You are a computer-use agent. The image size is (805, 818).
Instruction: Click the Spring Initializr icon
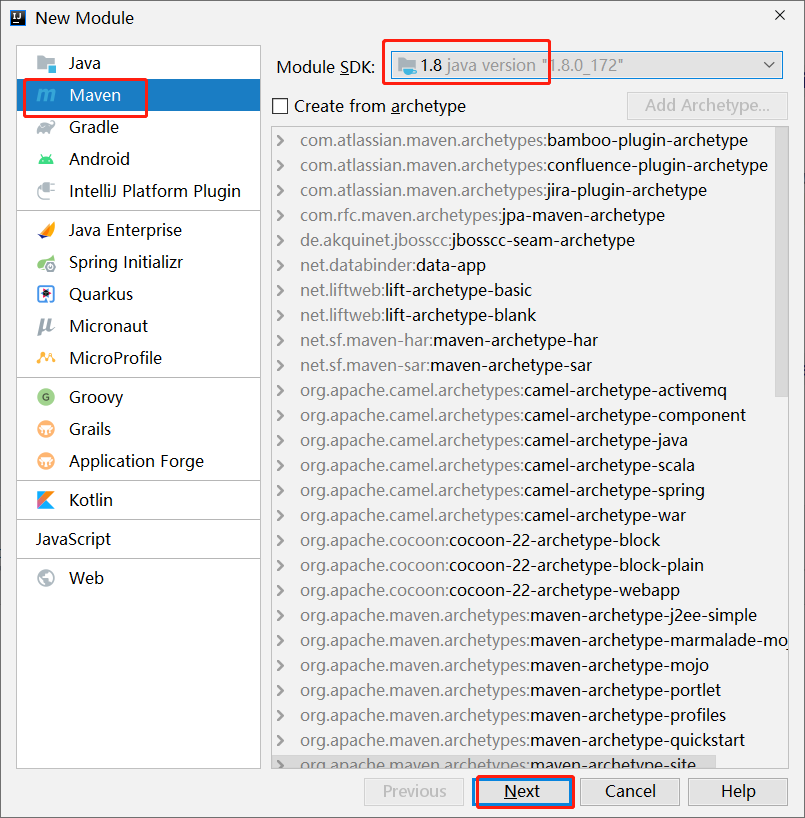(x=46, y=262)
